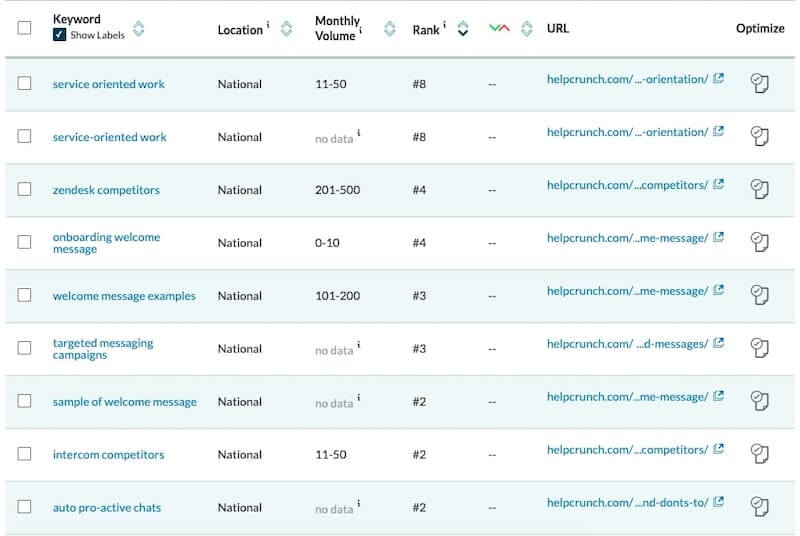The height and width of the screenshot is (536, 800).
Task: Show info for sample of welcome message no data
Action: click(359, 398)
